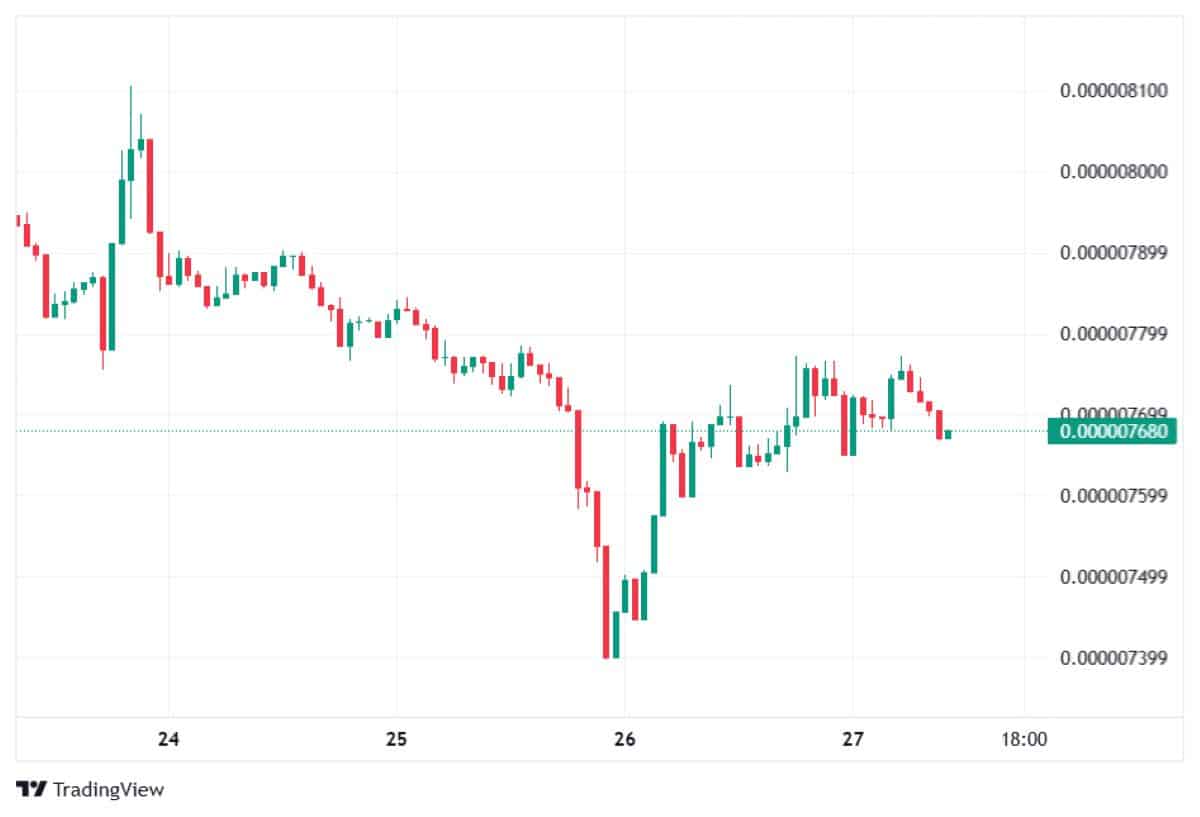Click the date label 26 on time axis
Image resolution: width=1200 pixels, height=817 pixels.
(x=624, y=740)
